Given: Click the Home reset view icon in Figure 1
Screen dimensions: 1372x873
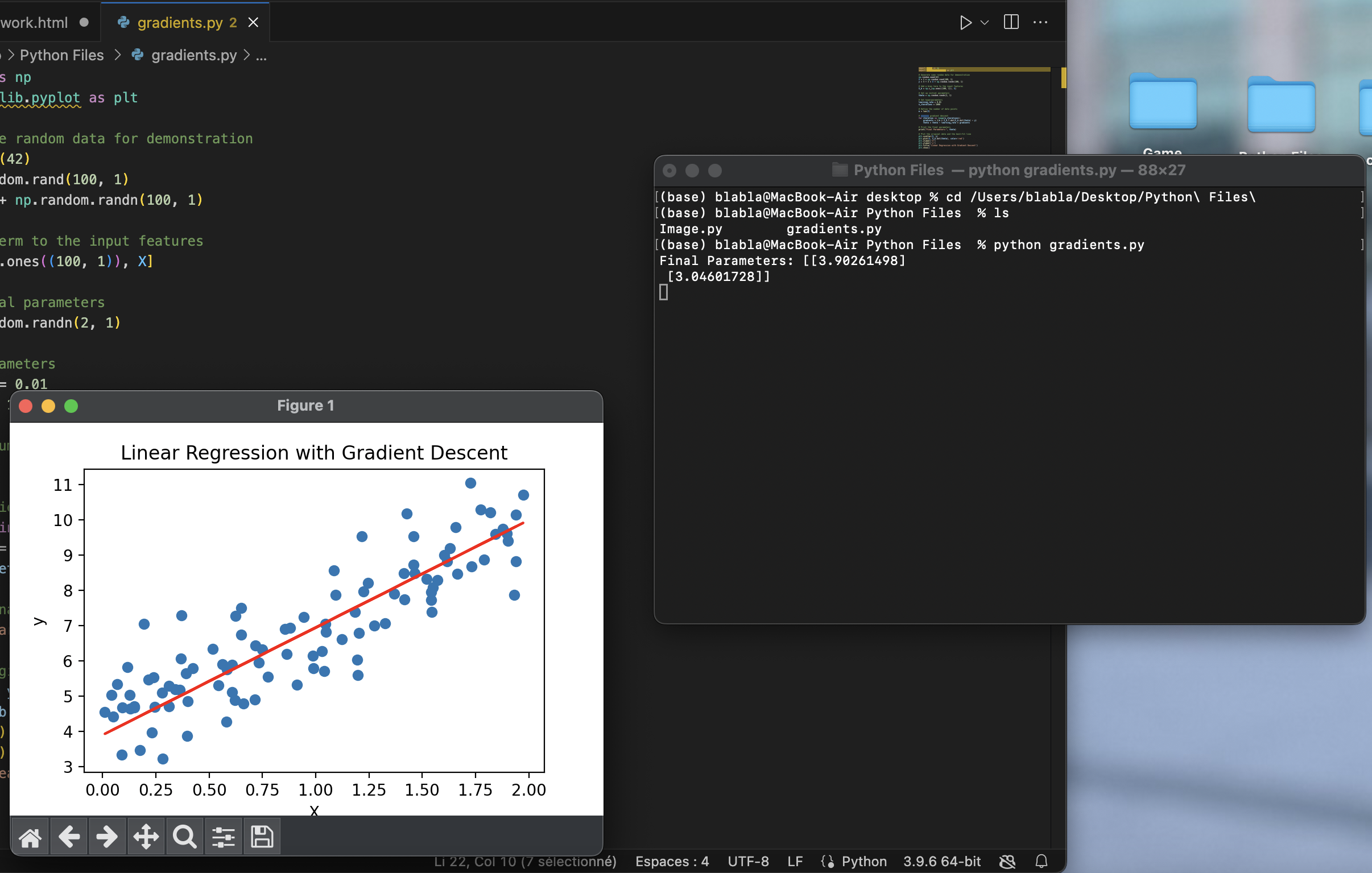Looking at the screenshot, I should click(x=30, y=837).
